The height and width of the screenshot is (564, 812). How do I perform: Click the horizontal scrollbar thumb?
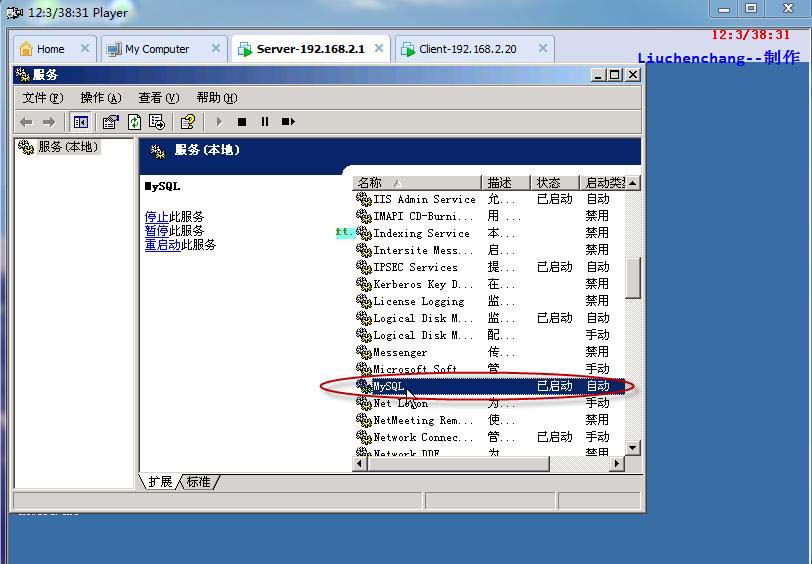click(458, 464)
